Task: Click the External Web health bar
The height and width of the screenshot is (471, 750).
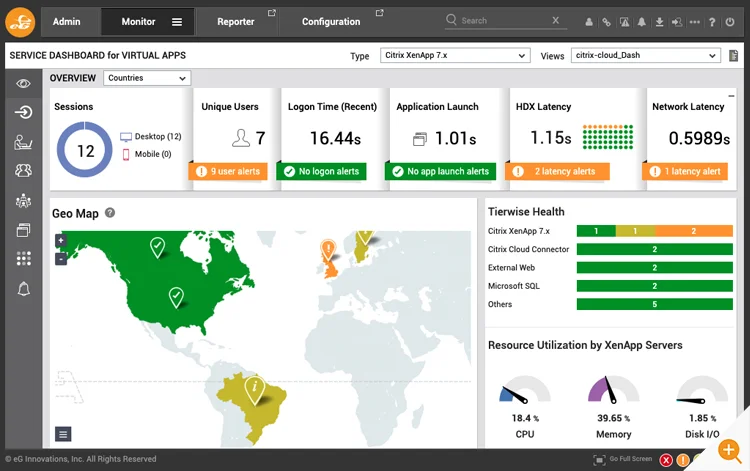Action: 655,268
